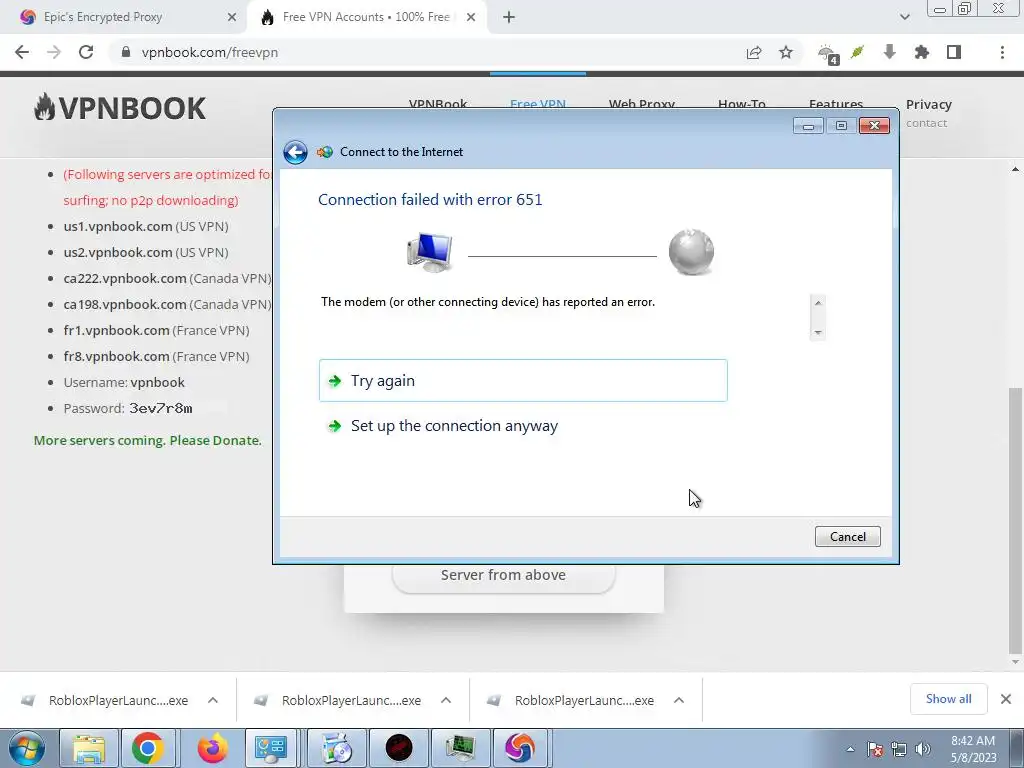Close the Free VPN Accounts tab
Image resolution: width=1024 pixels, height=768 pixels.
471,18
